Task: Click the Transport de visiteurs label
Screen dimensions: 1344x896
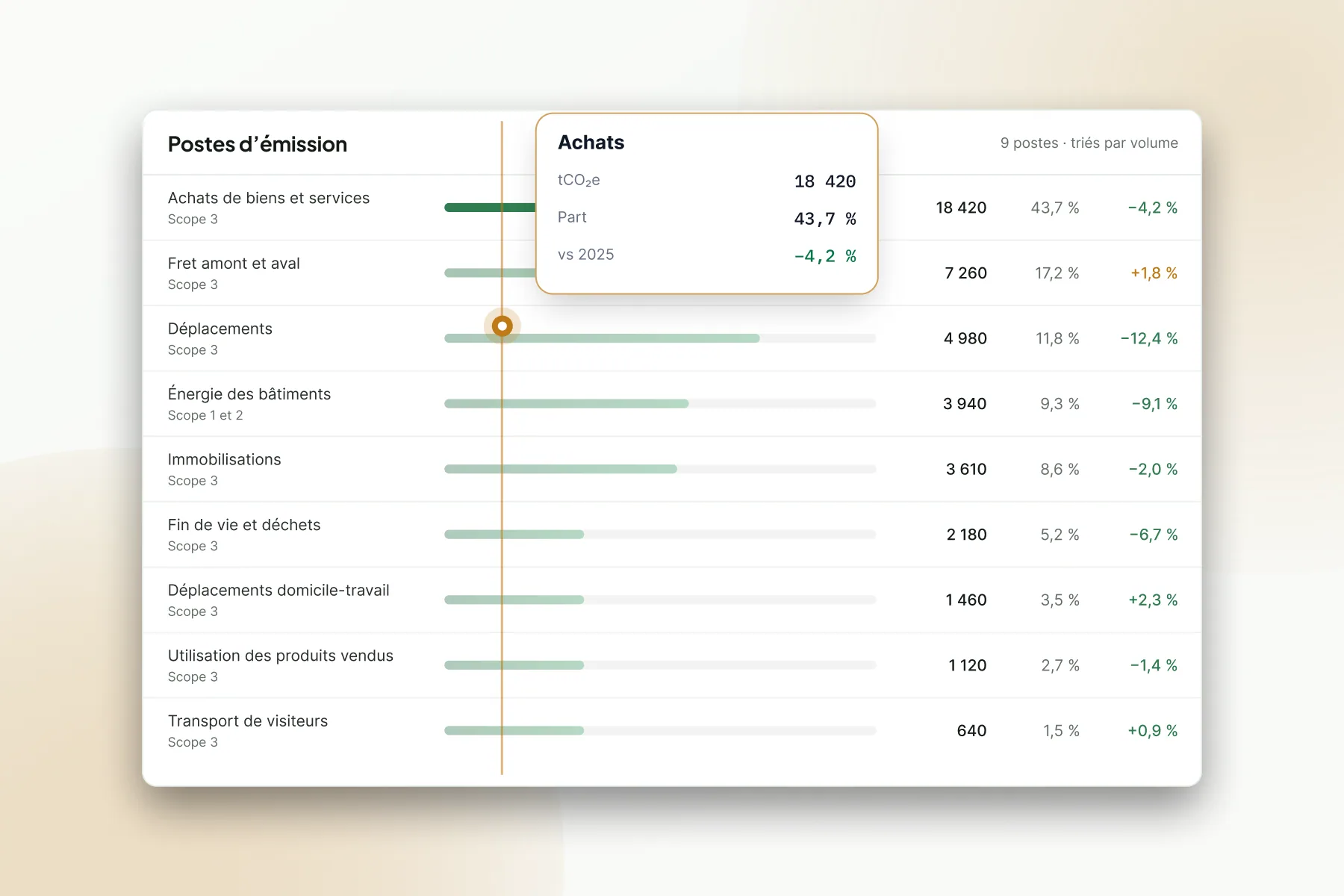Action: click(x=248, y=721)
